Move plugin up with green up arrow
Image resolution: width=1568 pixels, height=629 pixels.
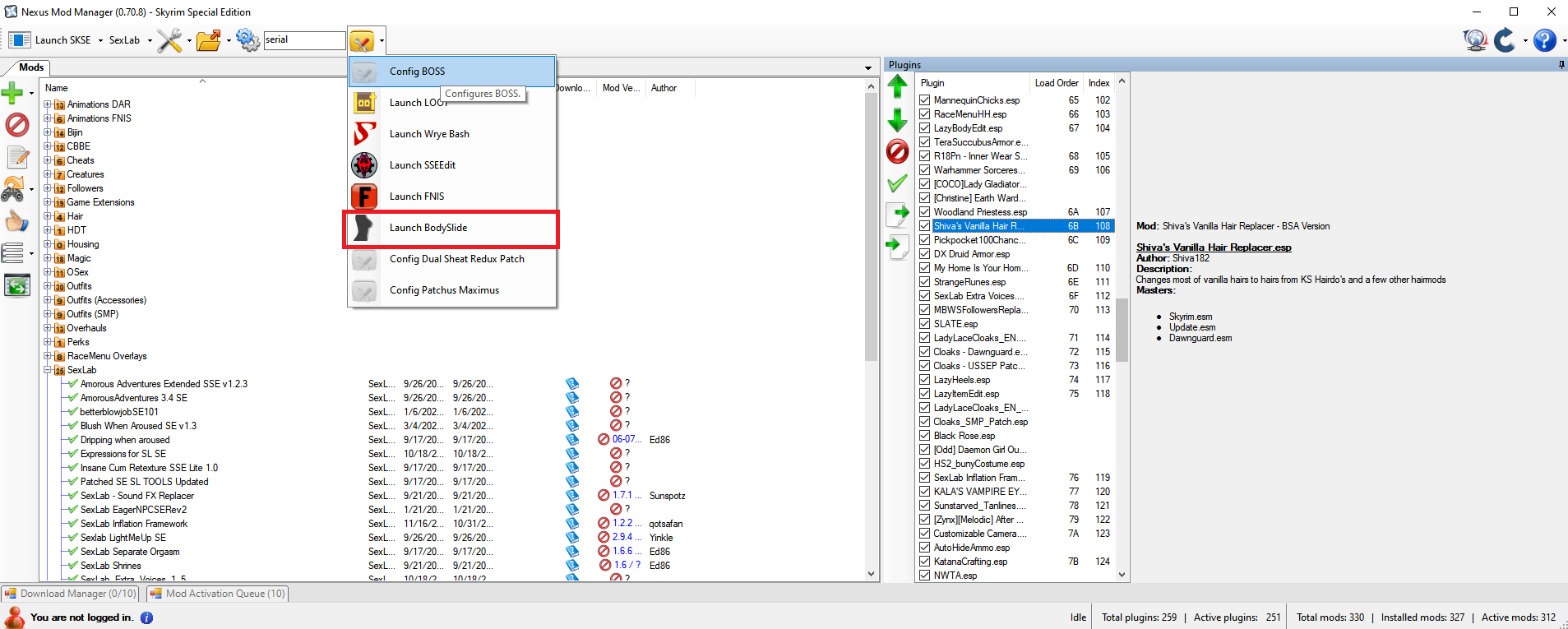pos(898,86)
